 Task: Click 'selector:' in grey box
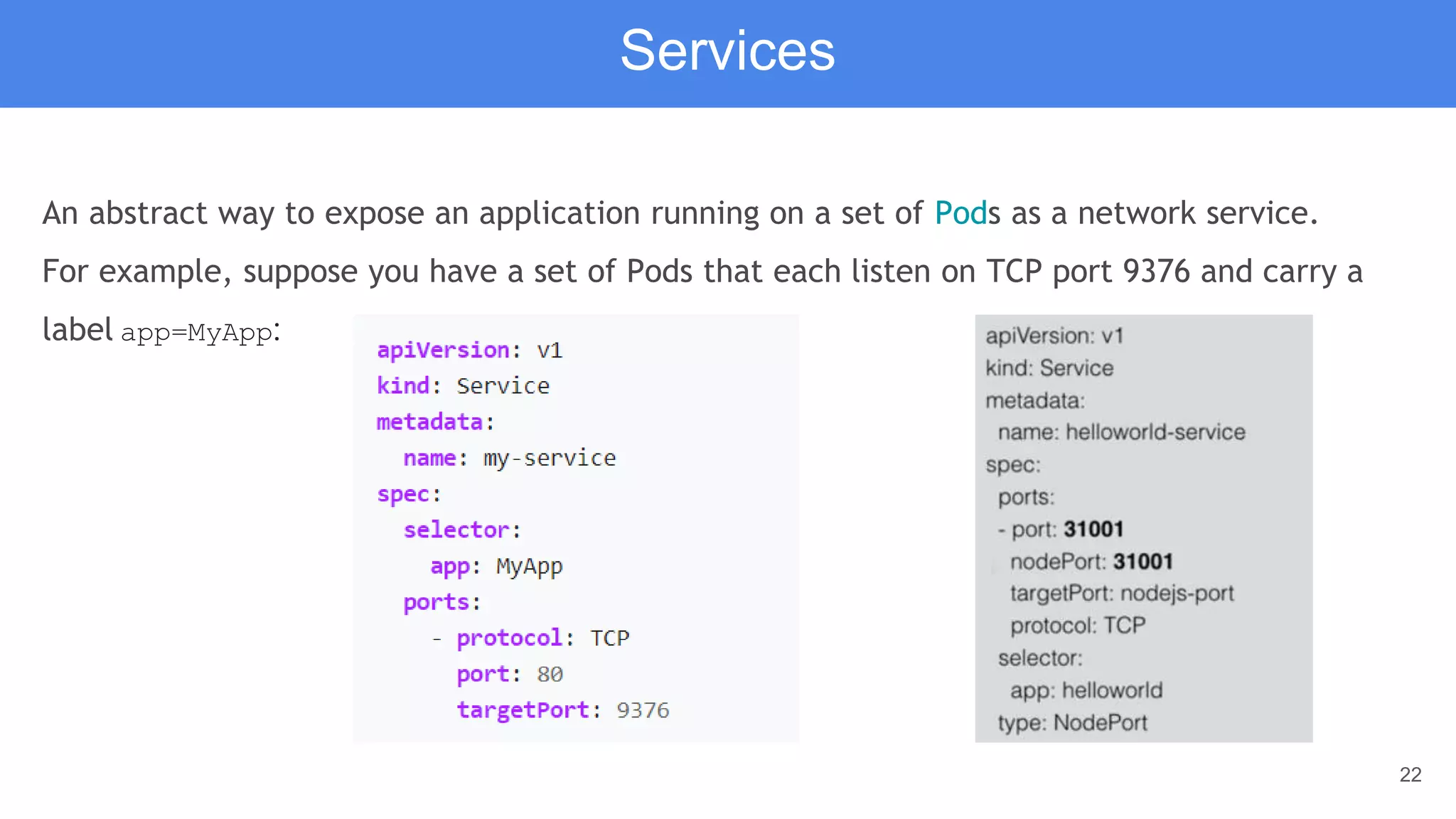tap(1040, 658)
